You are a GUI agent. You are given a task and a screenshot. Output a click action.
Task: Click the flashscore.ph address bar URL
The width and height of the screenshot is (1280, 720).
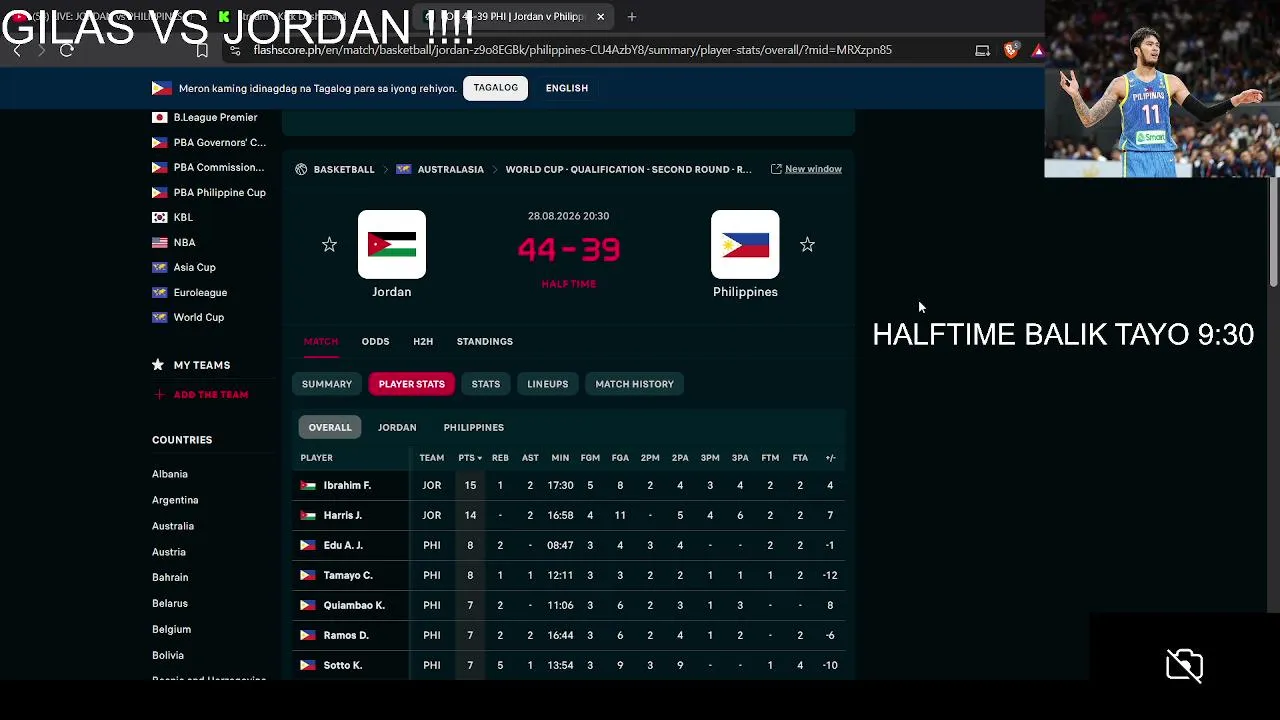tap(572, 50)
